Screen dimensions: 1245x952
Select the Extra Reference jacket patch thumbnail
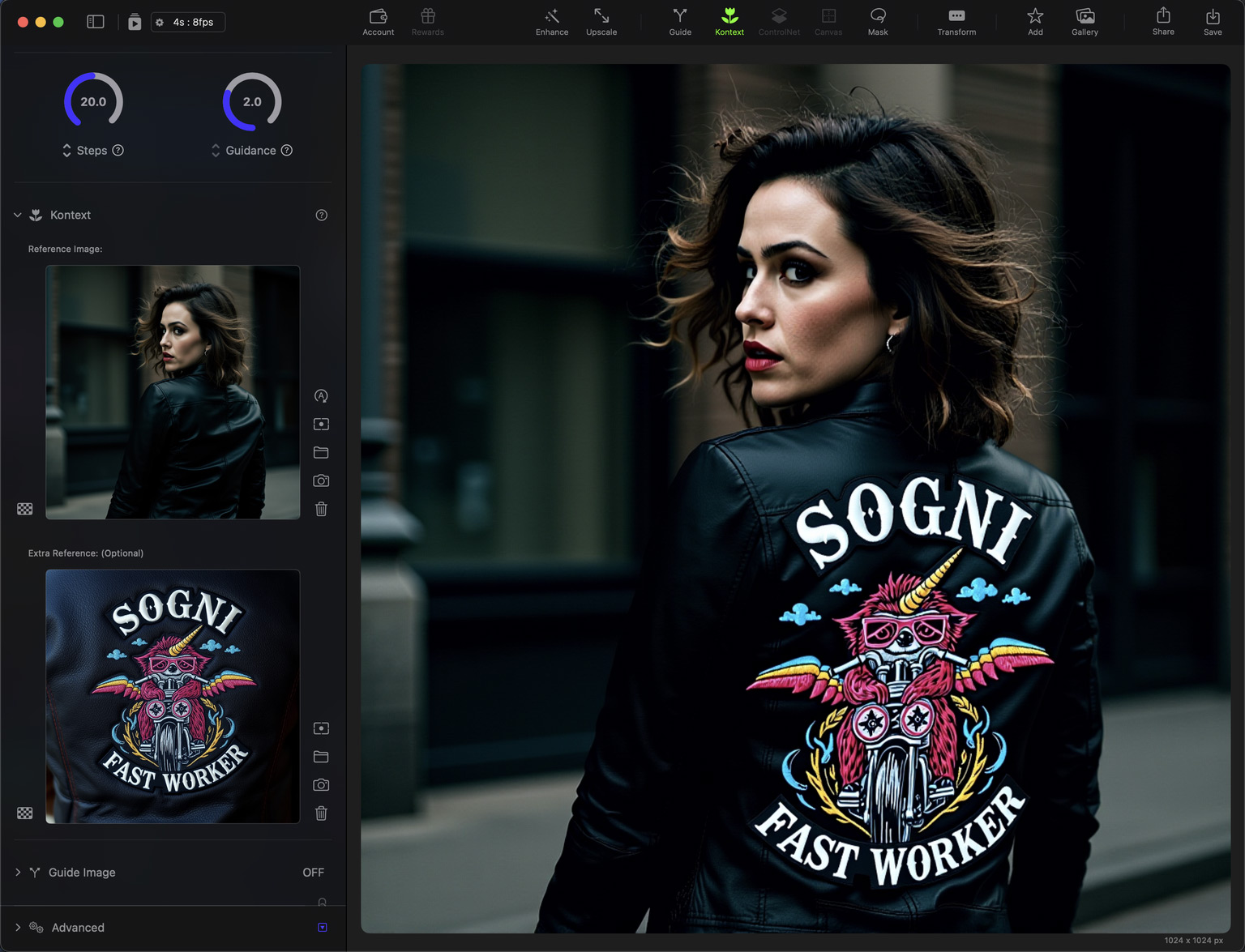[173, 697]
